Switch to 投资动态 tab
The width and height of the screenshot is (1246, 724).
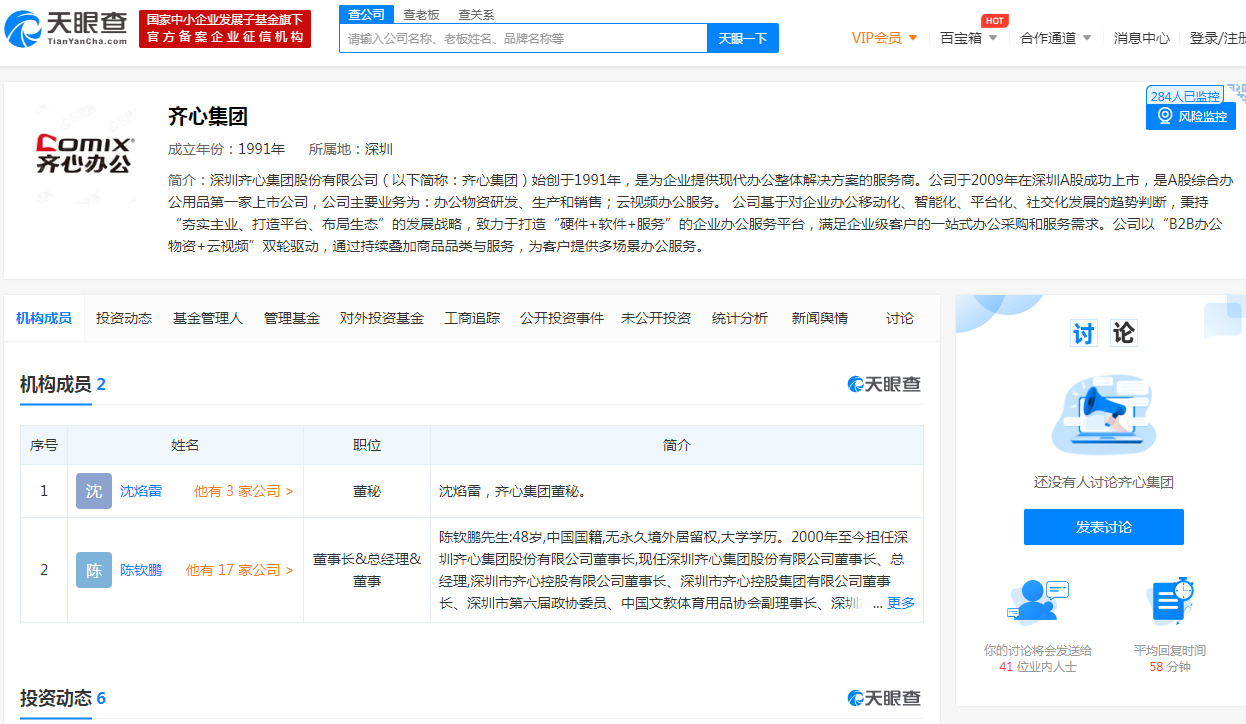[124, 318]
